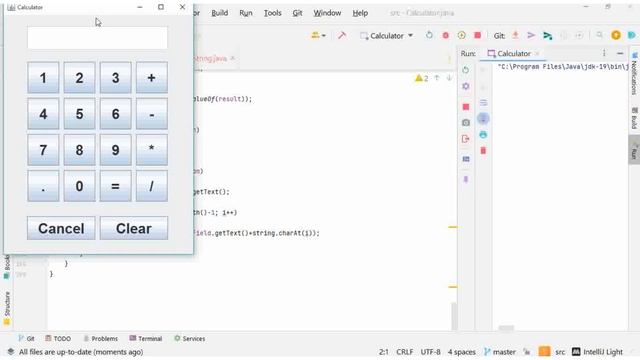Go to next highlighted error down arrow
Image resolution: width=640 pixels, height=360 pixels.
pyautogui.click(x=449, y=78)
